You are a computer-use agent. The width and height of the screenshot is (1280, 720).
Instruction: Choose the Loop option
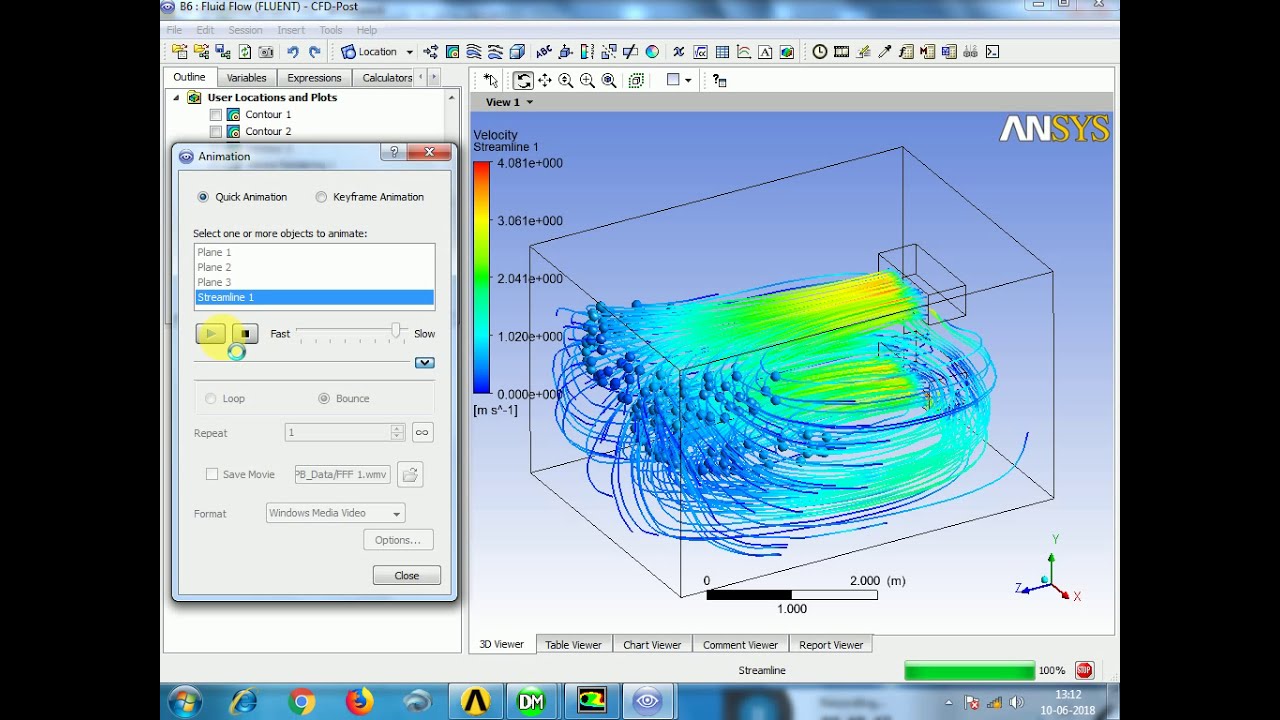coord(210,398)
